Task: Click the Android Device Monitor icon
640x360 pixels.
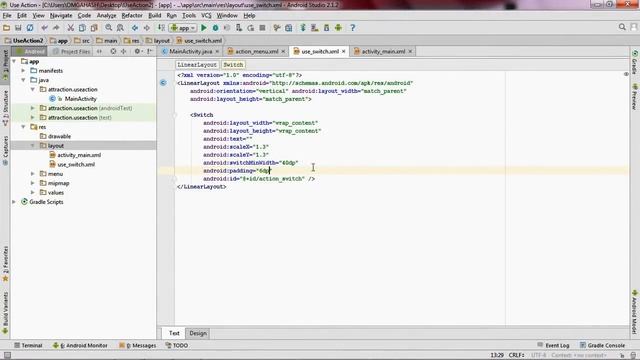Action: pyautogui.click(x=338, y=28)
